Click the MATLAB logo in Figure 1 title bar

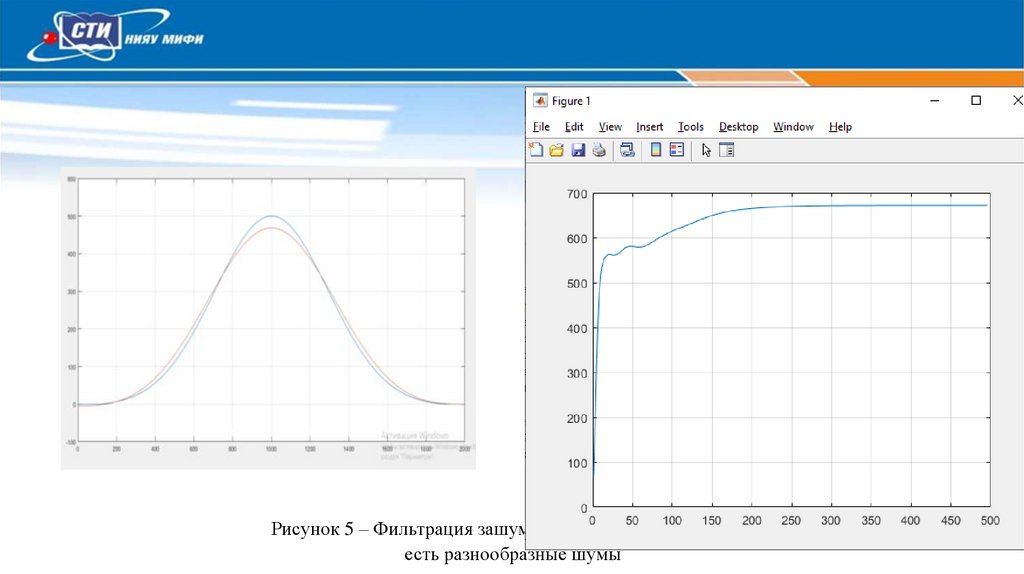(x=540, y=101)
